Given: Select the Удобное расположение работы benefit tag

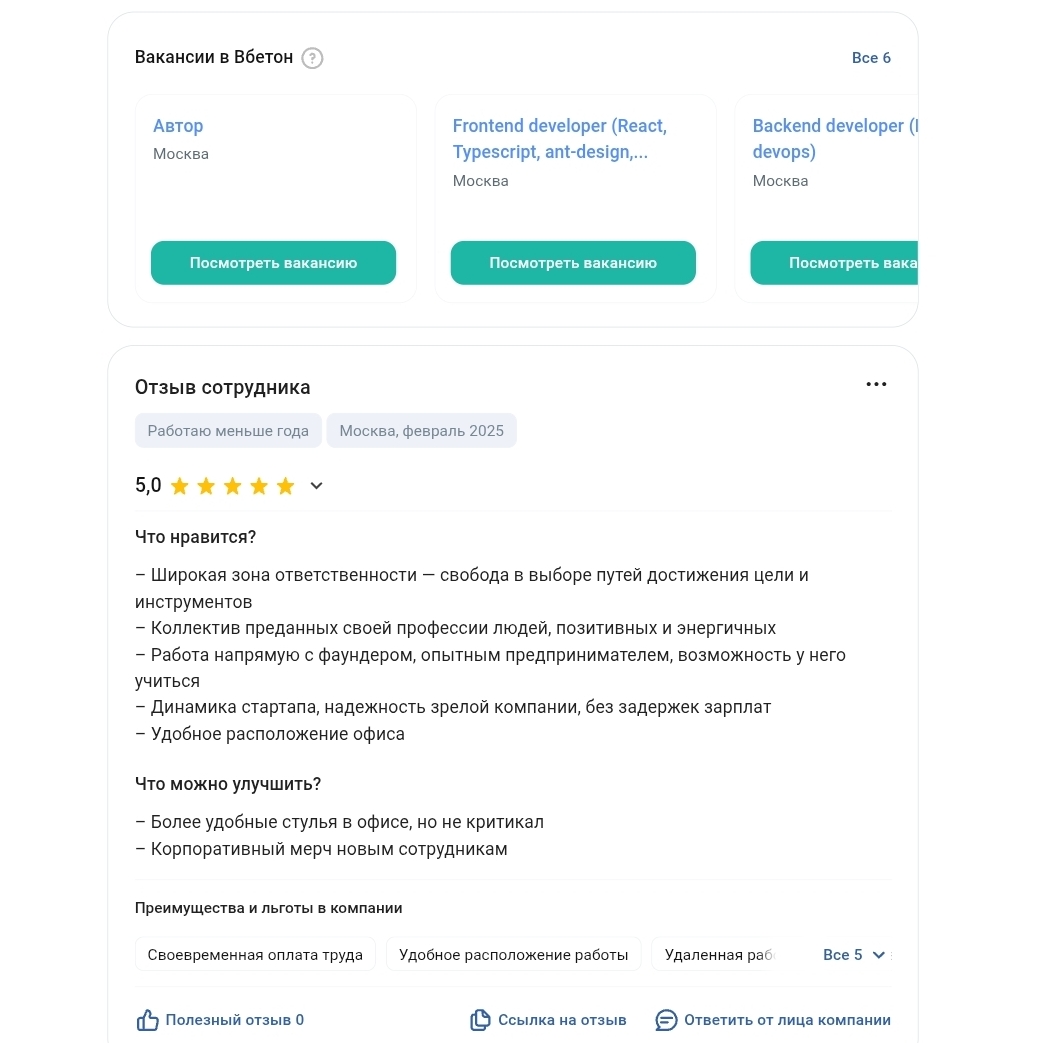Looking at the screenshot, I should 513,954.
